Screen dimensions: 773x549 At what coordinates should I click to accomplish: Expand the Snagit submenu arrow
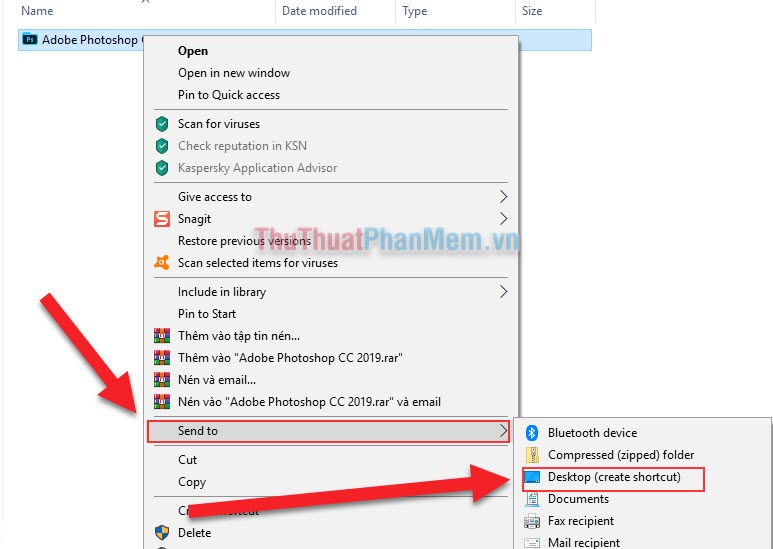click(x=503, y=219)
